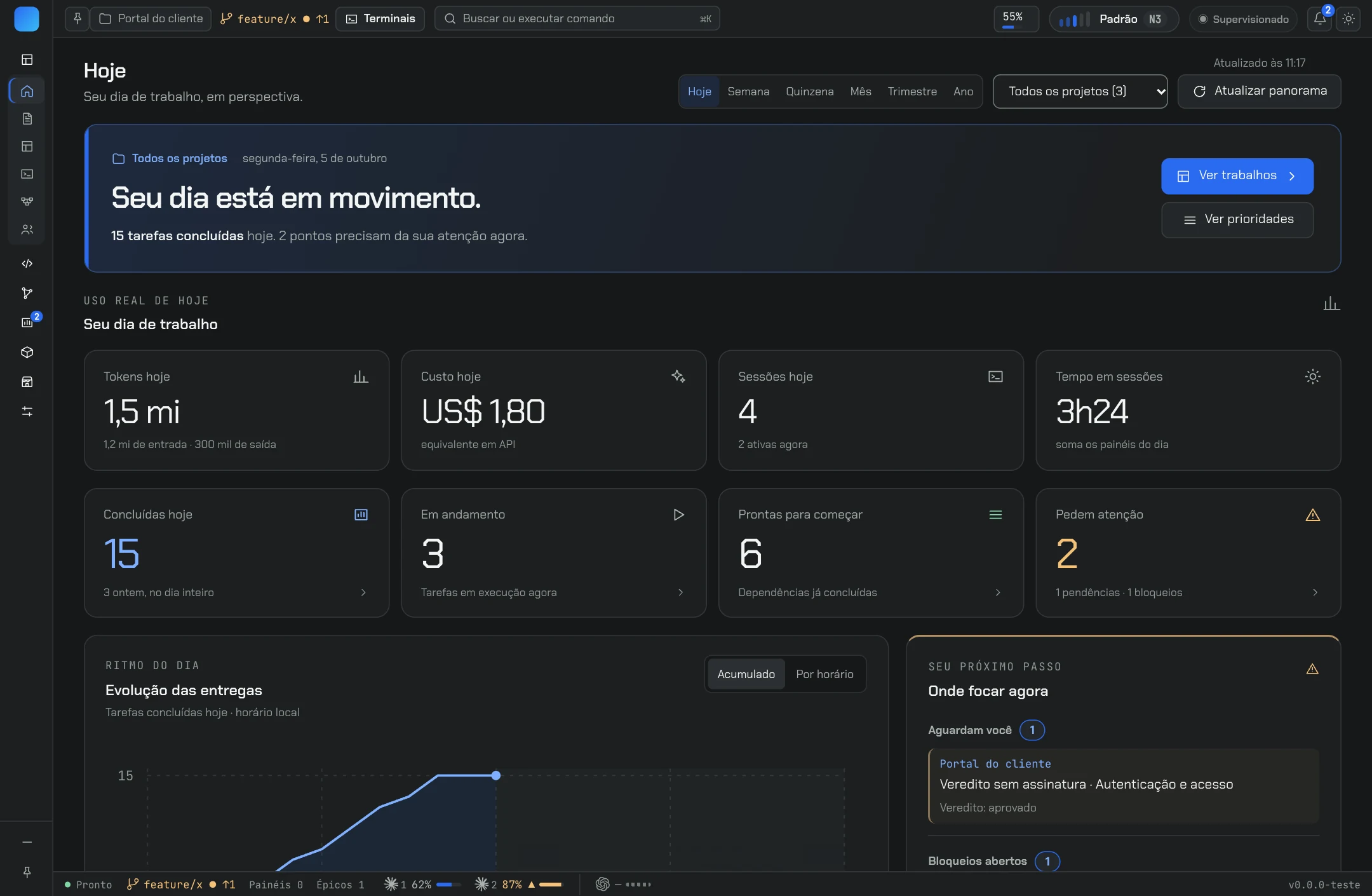Open the sidebar chart icon with badge 2

point(28,322)
